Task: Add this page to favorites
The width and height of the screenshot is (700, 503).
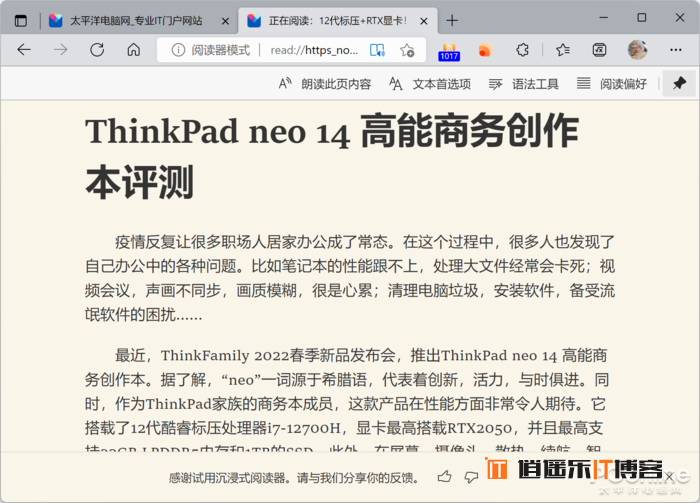Action: 407,50
